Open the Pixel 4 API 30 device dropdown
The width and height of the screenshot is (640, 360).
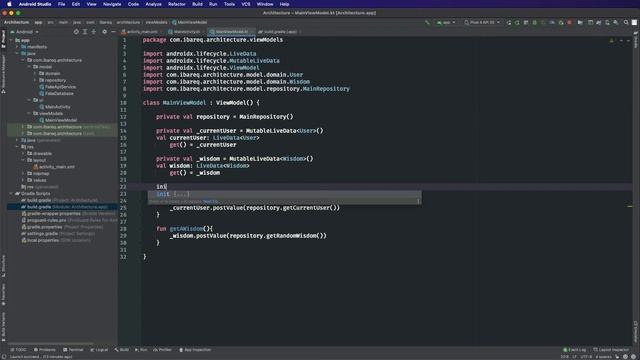pyautogui.click(x=482, y=22)
